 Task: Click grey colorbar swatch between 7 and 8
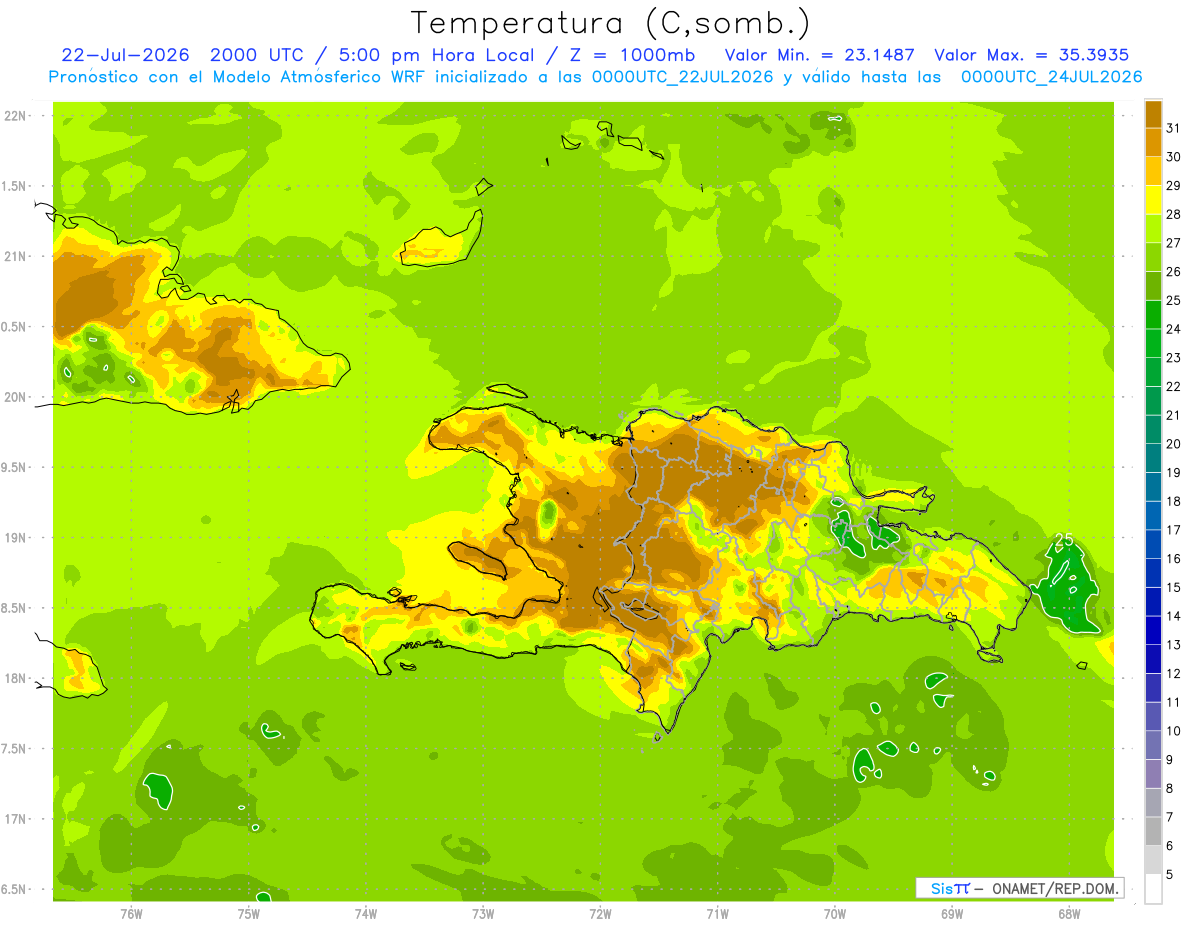pyautogui.click(x=1153, y=802)
